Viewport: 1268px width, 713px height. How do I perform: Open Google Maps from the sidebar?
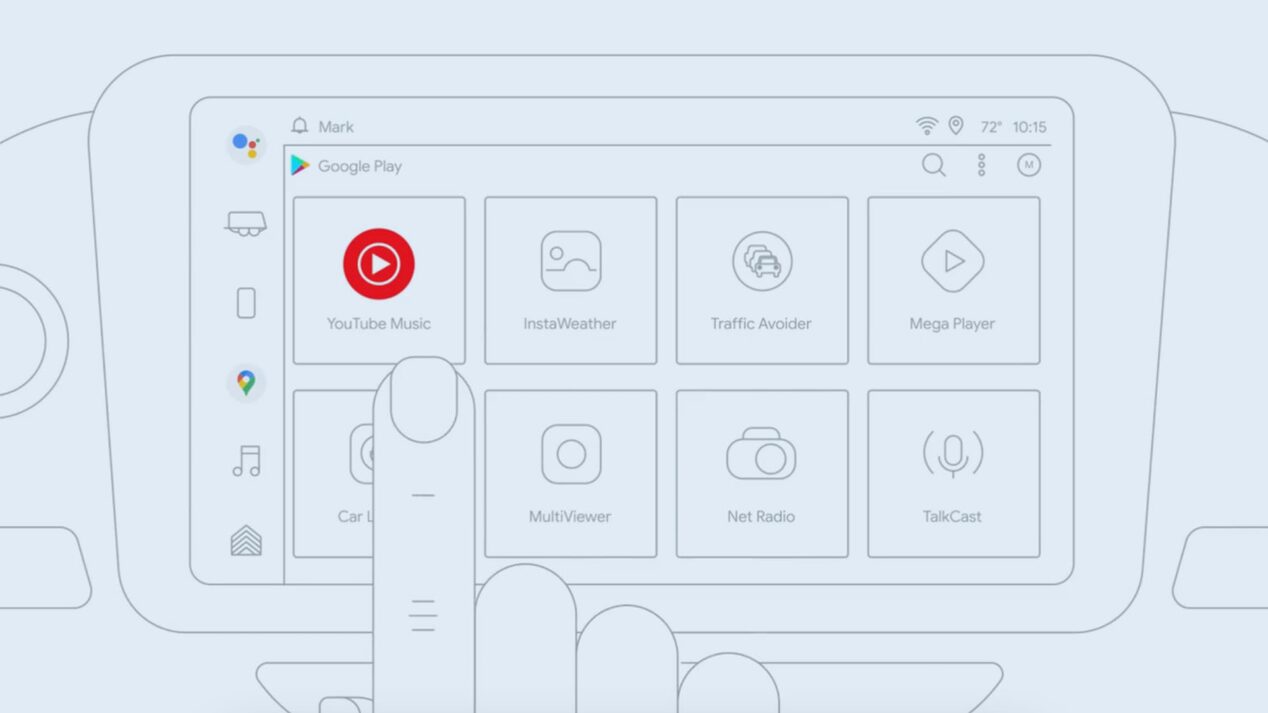[x=245, y=382]
